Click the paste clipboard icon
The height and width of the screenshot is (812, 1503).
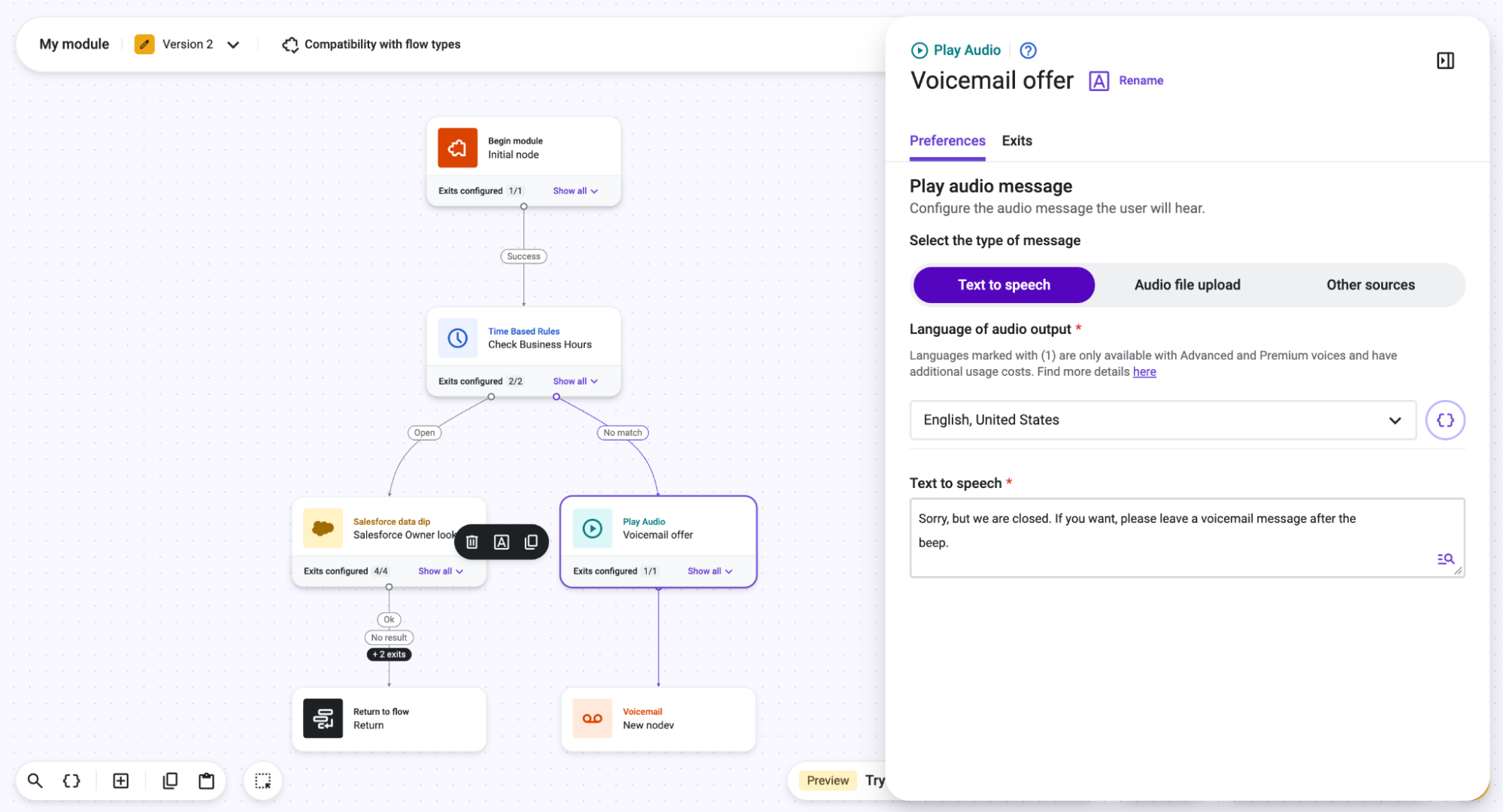coord(206,780)
